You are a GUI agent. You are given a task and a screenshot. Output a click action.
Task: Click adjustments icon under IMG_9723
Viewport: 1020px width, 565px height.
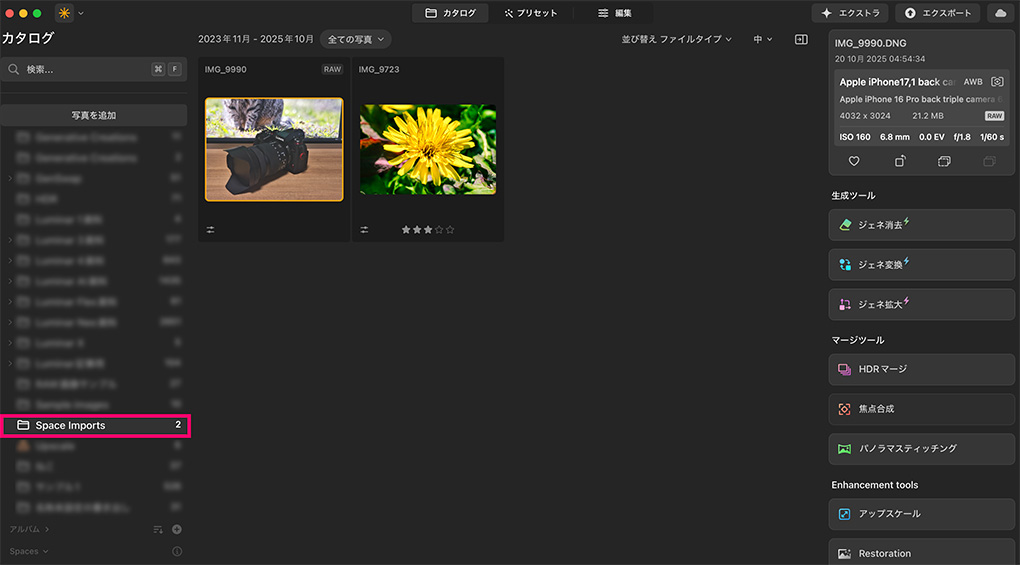point(364,230)
